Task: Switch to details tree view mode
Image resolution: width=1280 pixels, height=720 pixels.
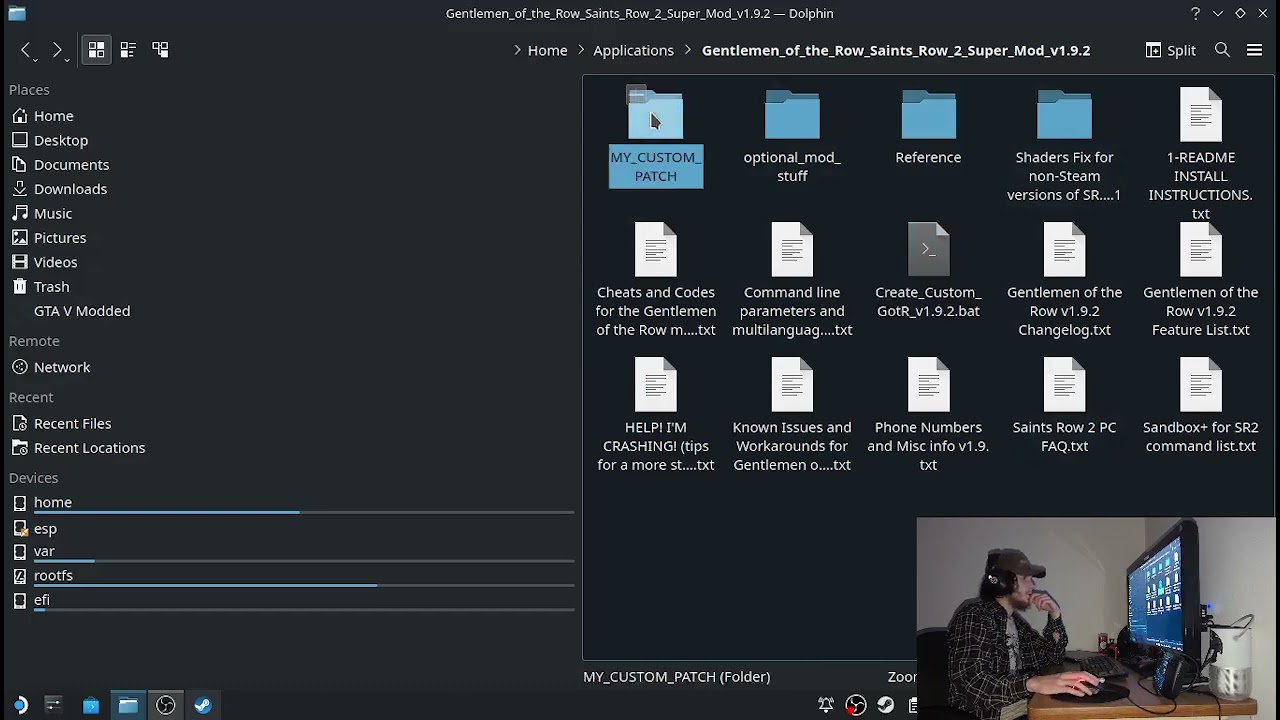Action: (160, 49)
